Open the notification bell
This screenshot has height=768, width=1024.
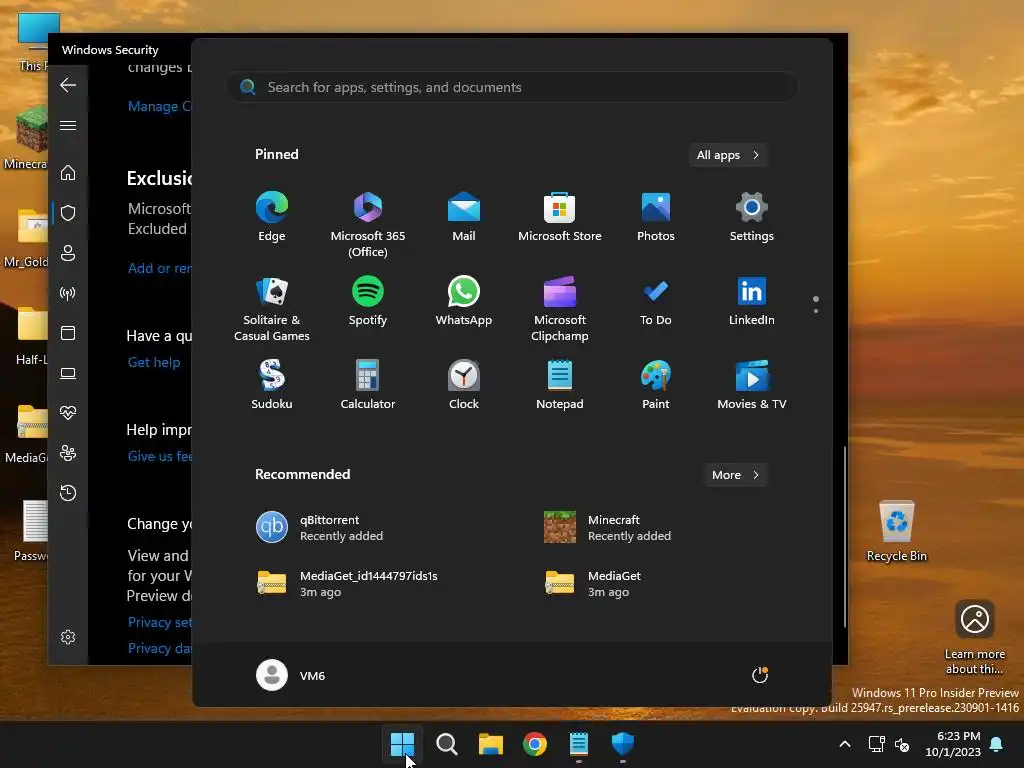(997, 744)
